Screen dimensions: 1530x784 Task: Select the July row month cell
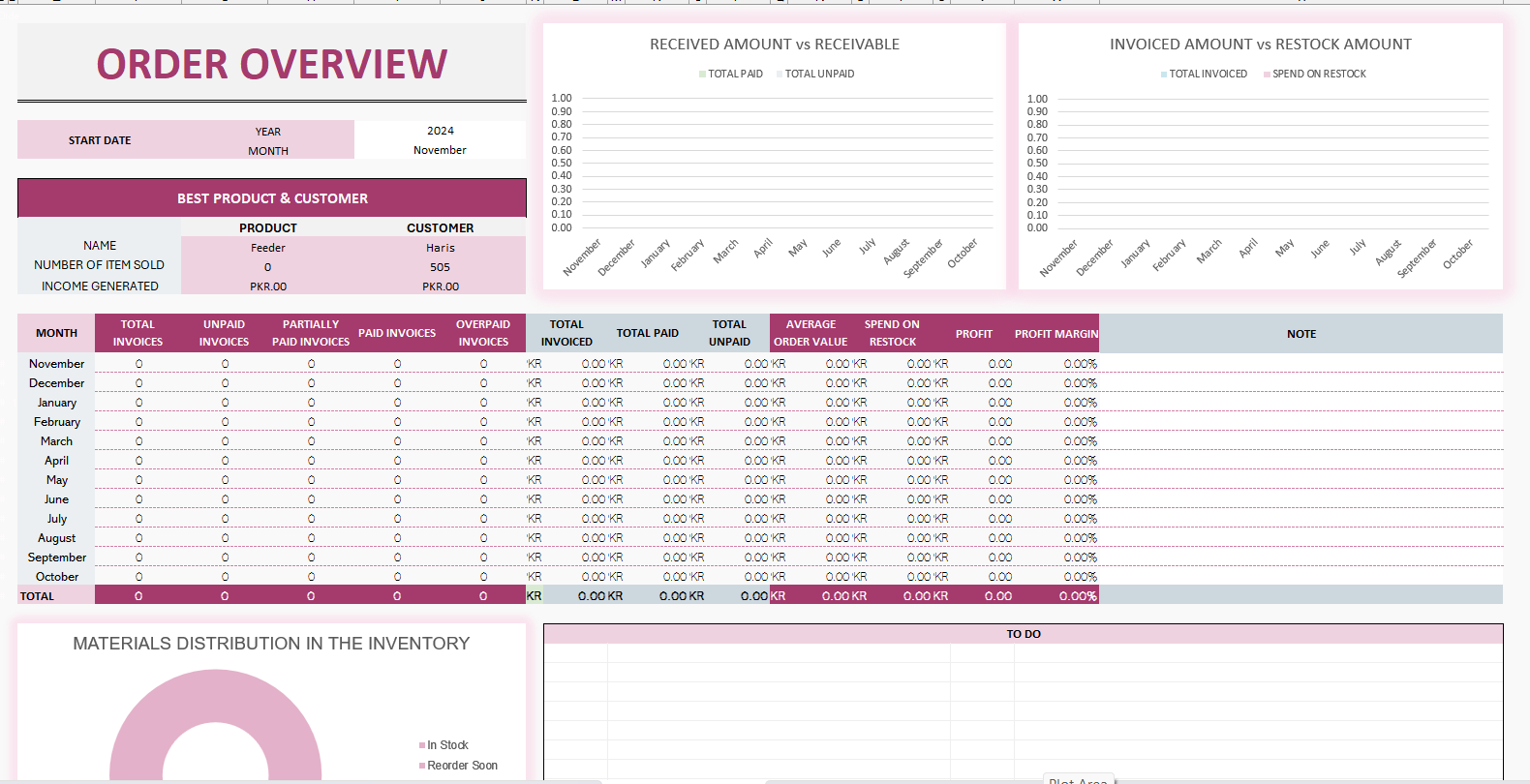click(56, 519)
